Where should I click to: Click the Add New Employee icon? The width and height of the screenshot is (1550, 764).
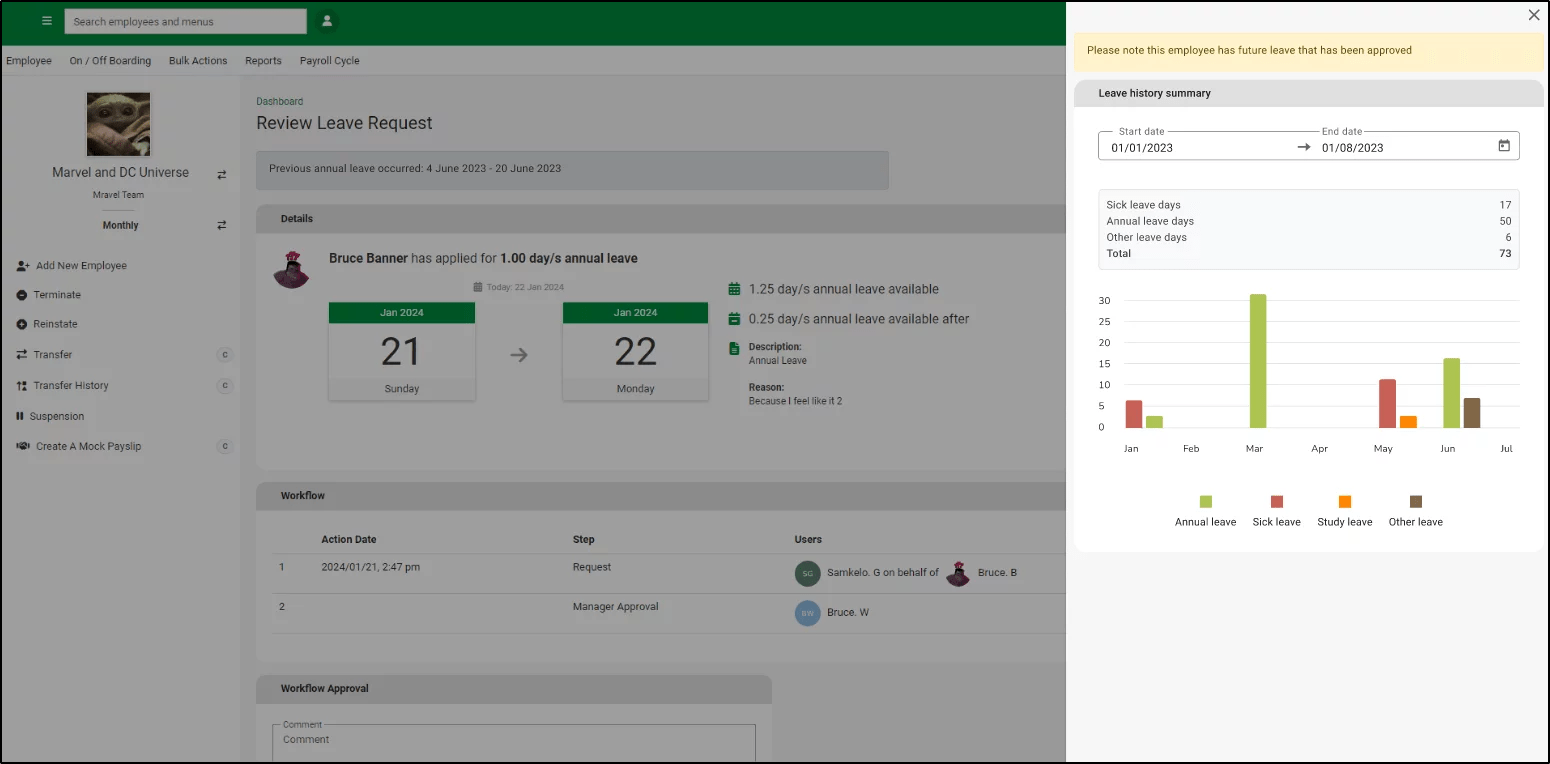tap(23, 266)
